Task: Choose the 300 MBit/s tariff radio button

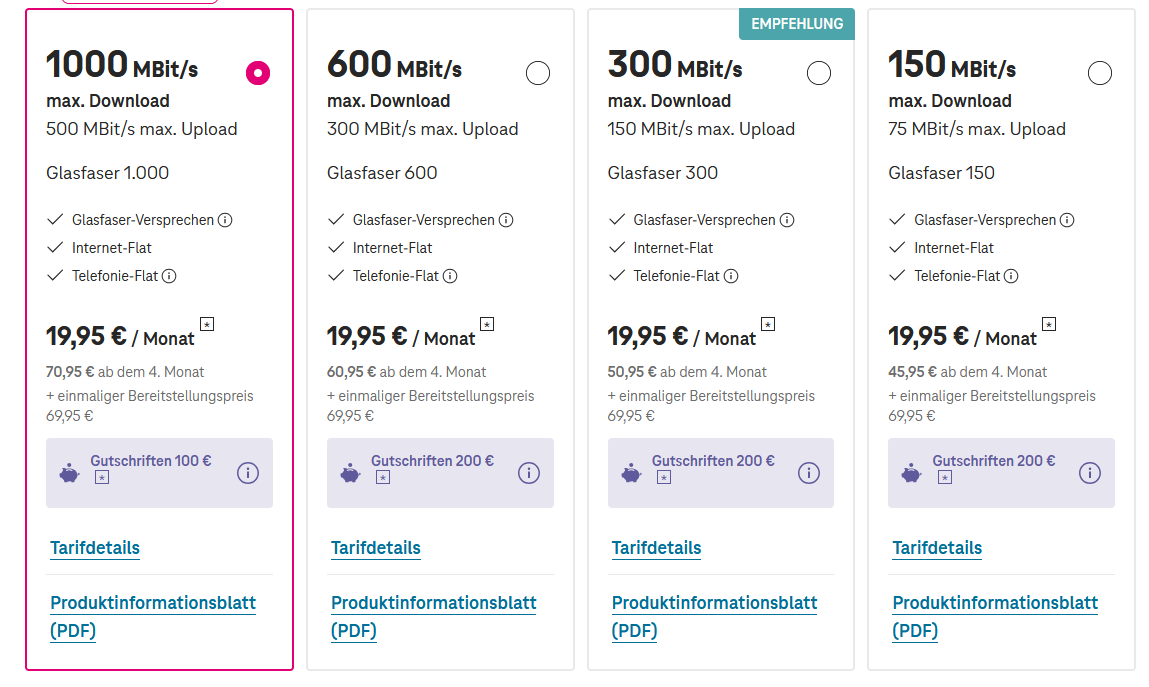Action: coord(819,73)
